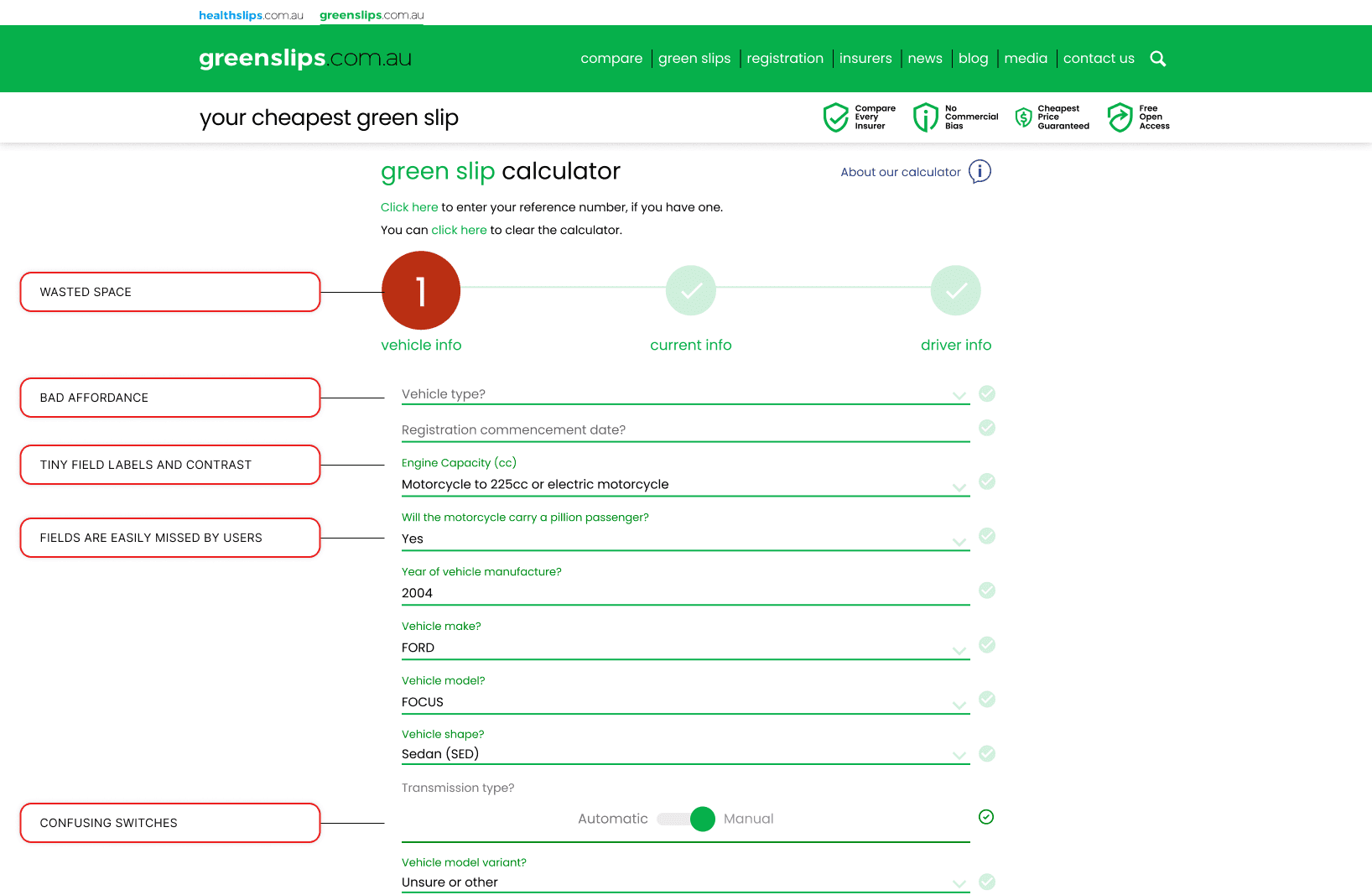Select the Manual transmission label
1372x895 pixels.
click(749, 819)
